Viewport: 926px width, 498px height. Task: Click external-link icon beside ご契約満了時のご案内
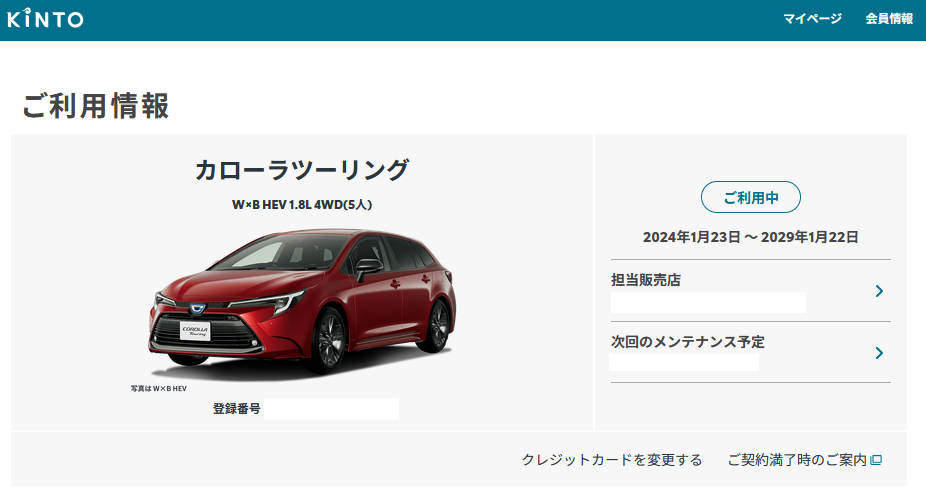point(876,460)
